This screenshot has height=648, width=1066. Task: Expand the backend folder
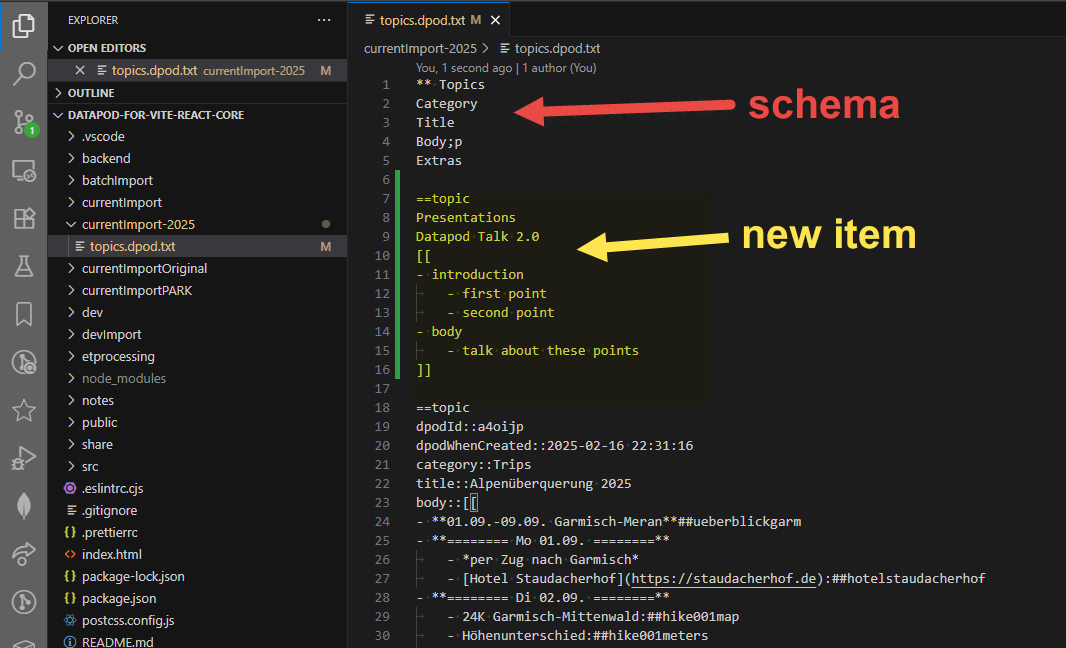pos(106,158)
